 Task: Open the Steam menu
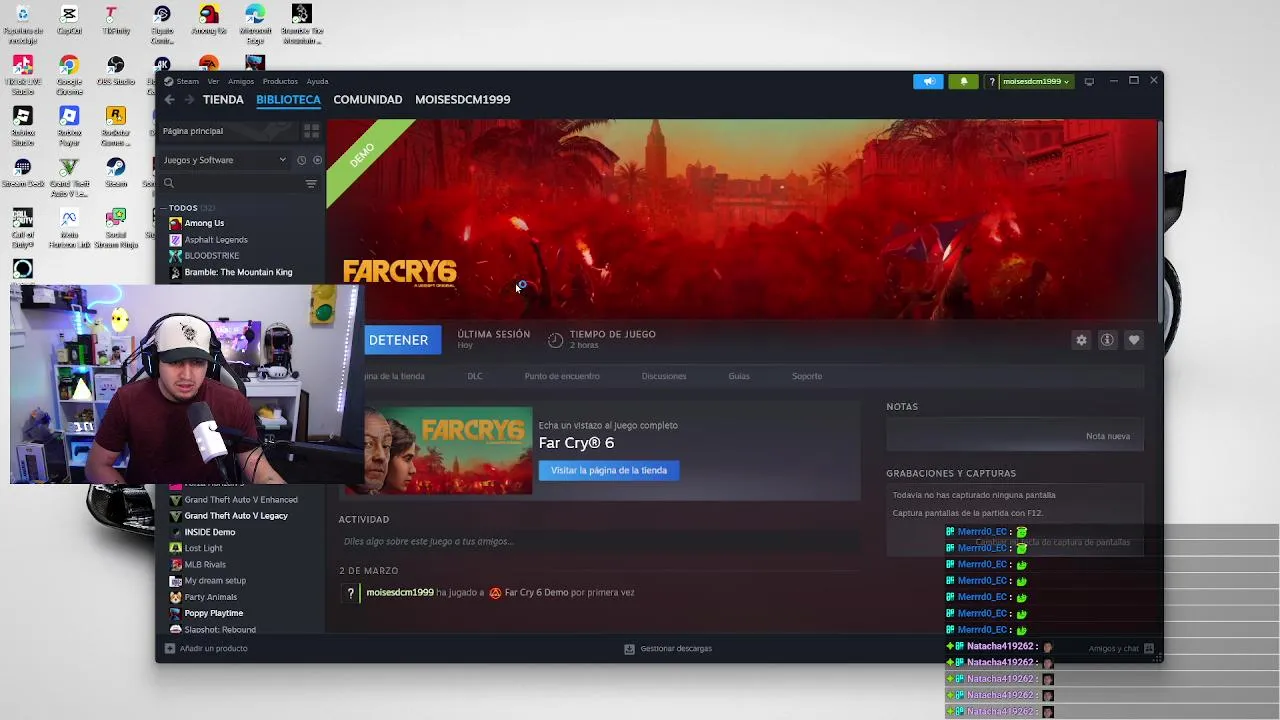coord(187,81)
